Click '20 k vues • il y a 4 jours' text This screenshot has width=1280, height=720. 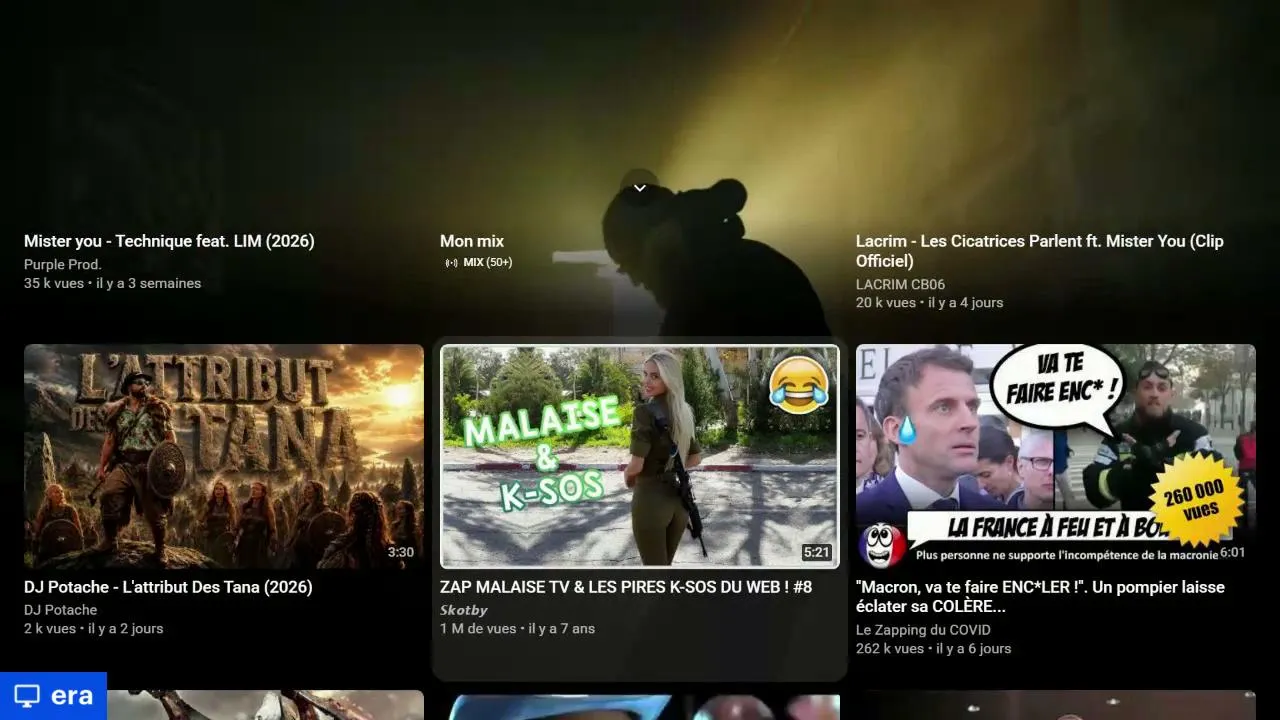[930, 303]
